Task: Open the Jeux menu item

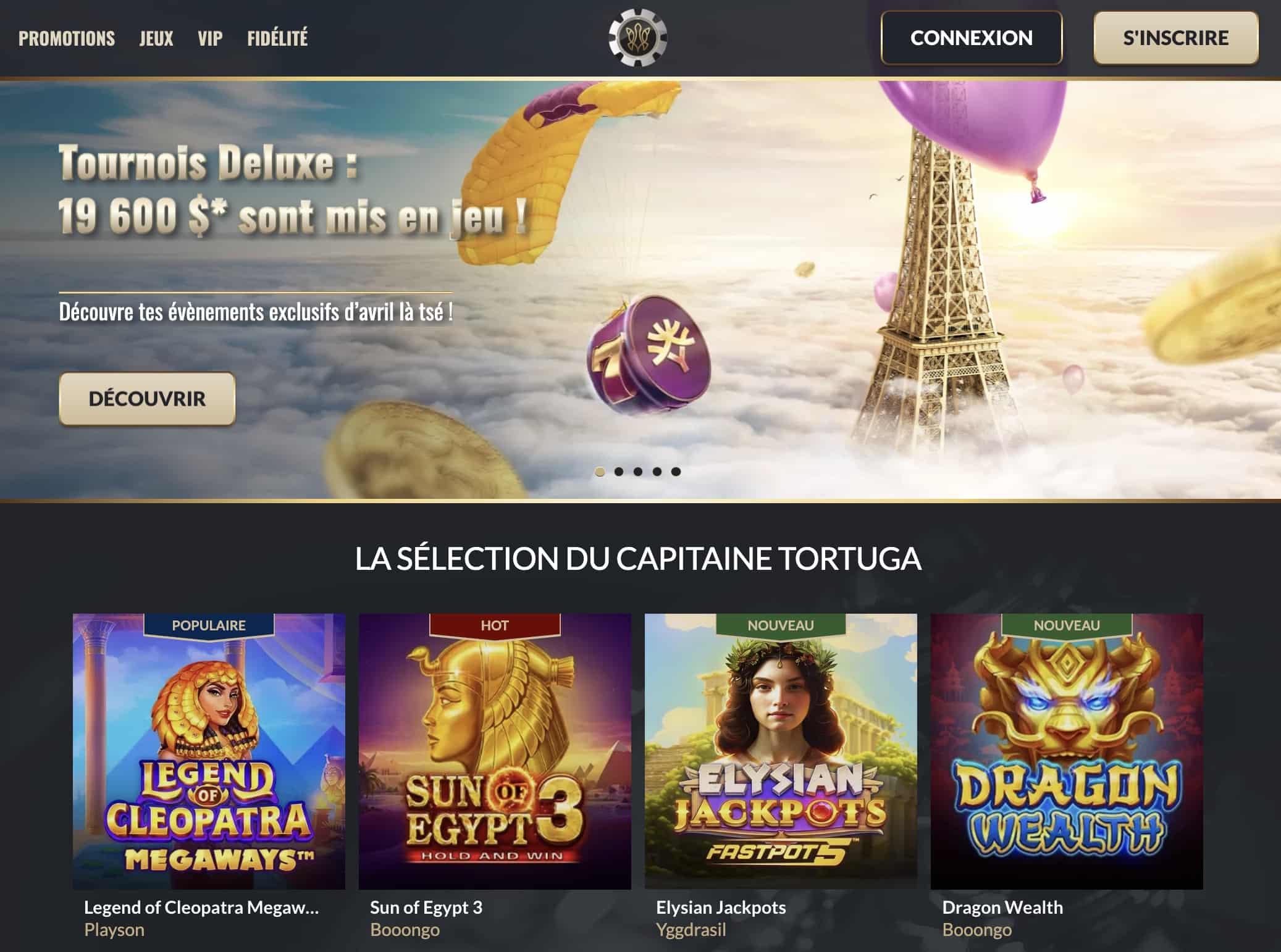Action: coord(156,38)
